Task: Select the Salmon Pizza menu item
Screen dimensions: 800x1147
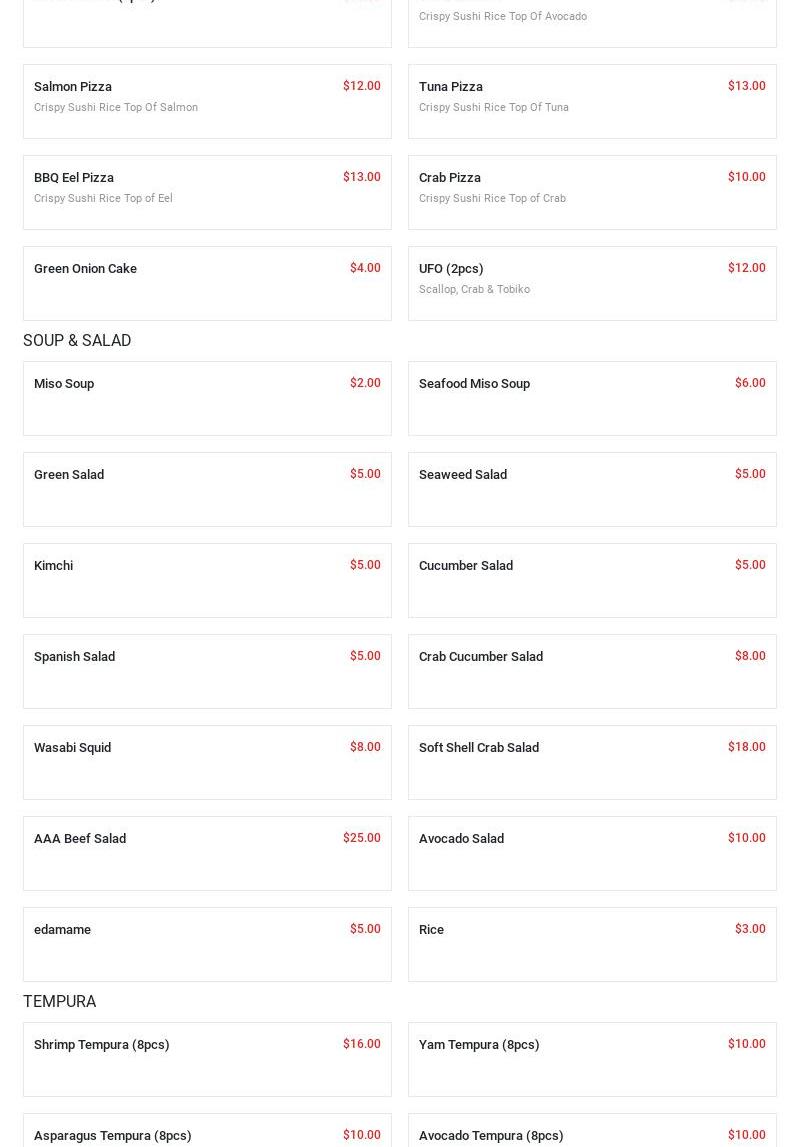Action: [x=207, y=101]
